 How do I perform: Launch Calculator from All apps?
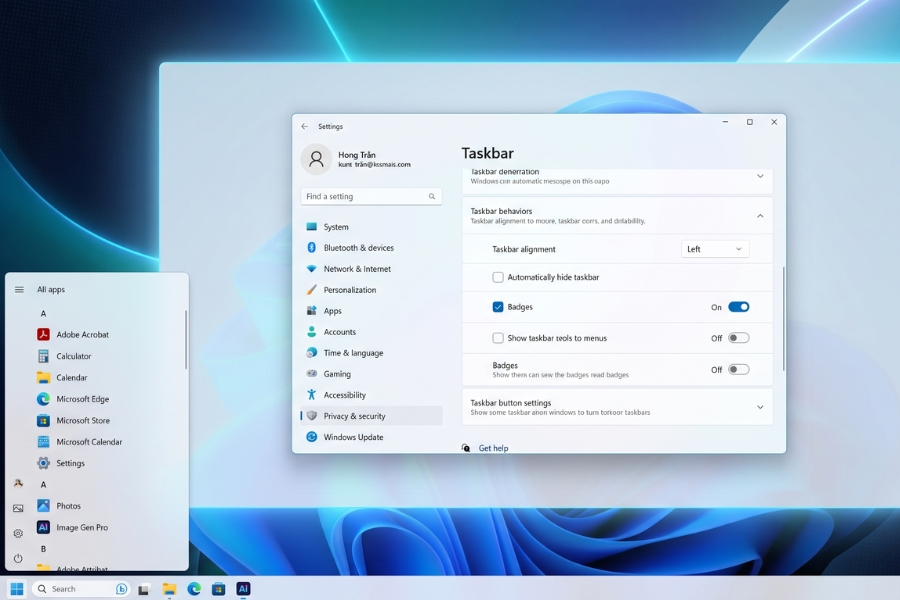(64, 356)
